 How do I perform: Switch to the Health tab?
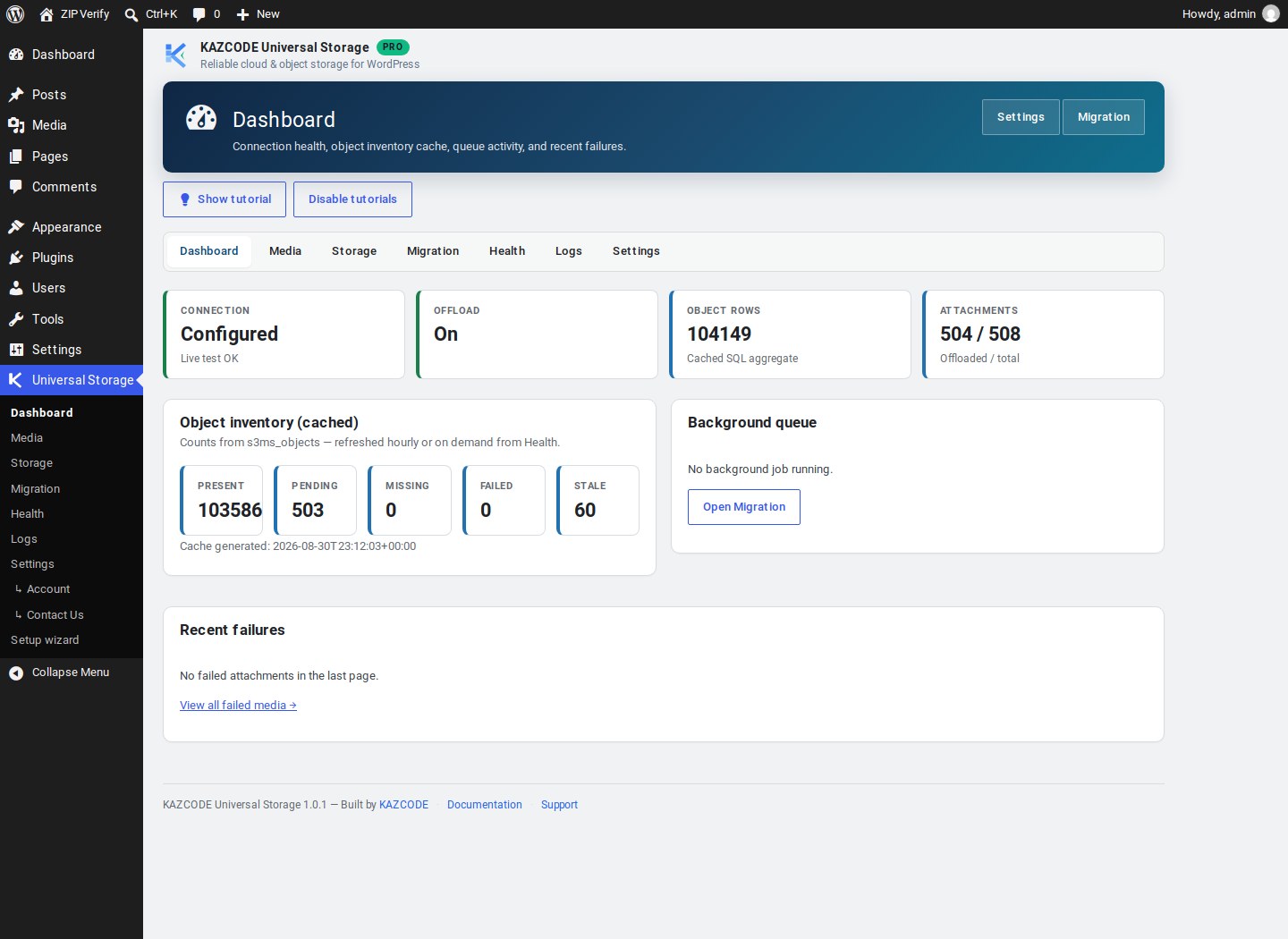coord(507,251)
